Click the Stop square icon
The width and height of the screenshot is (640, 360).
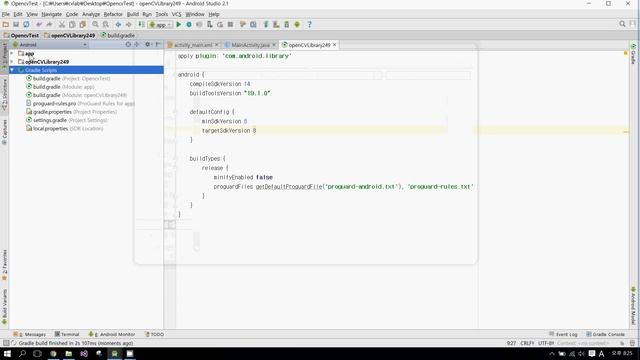230,24
